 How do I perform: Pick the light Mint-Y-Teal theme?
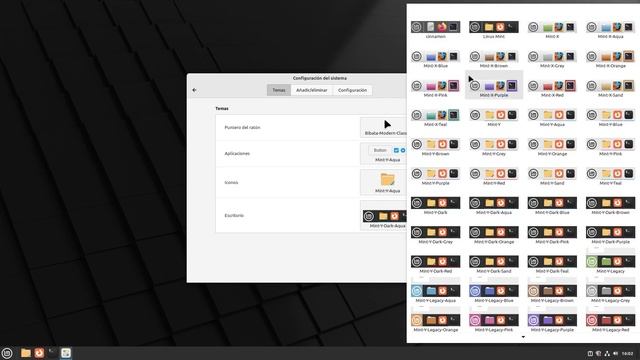(x=611, y=176)
